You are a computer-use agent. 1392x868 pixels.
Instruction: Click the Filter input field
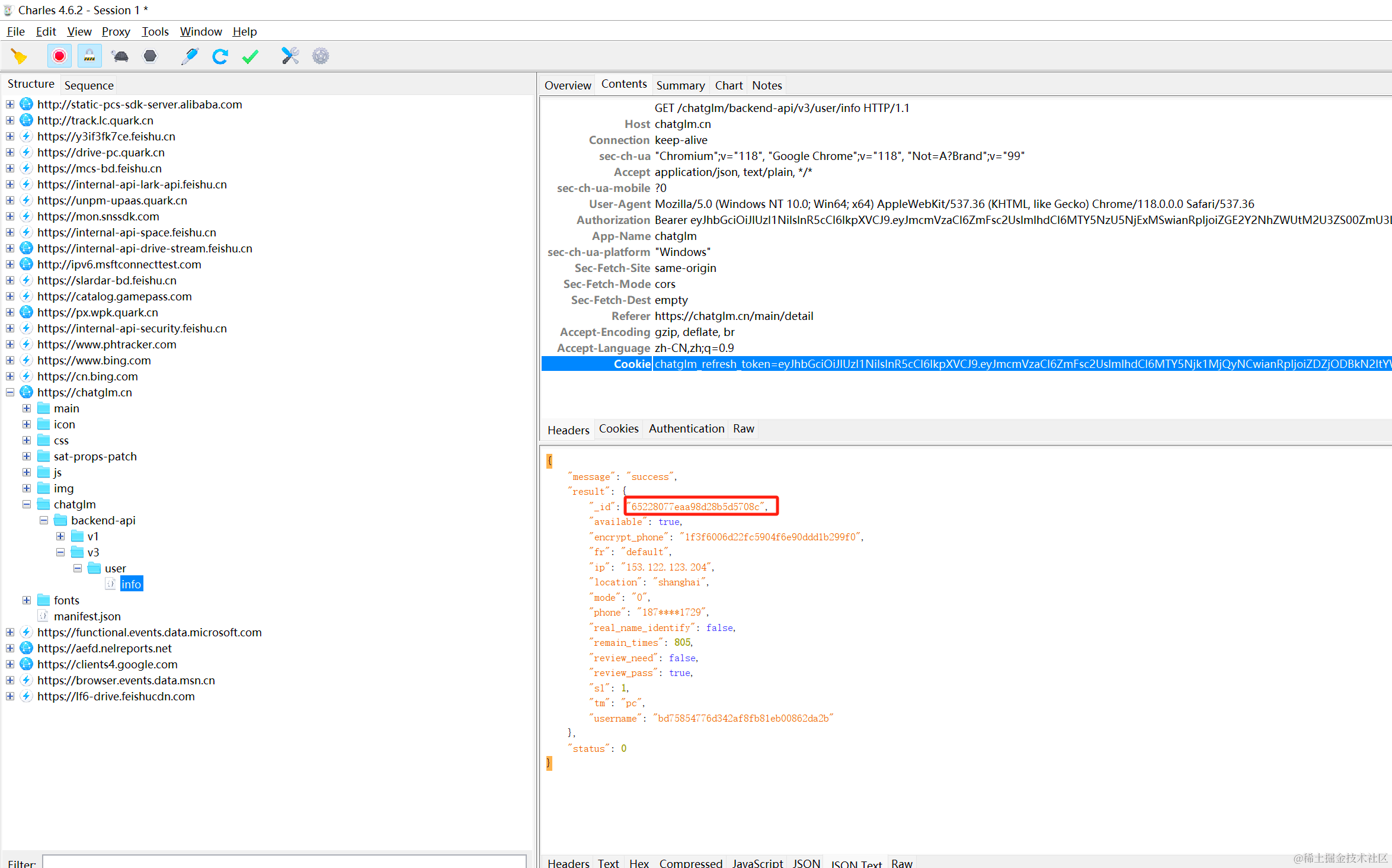284,862
